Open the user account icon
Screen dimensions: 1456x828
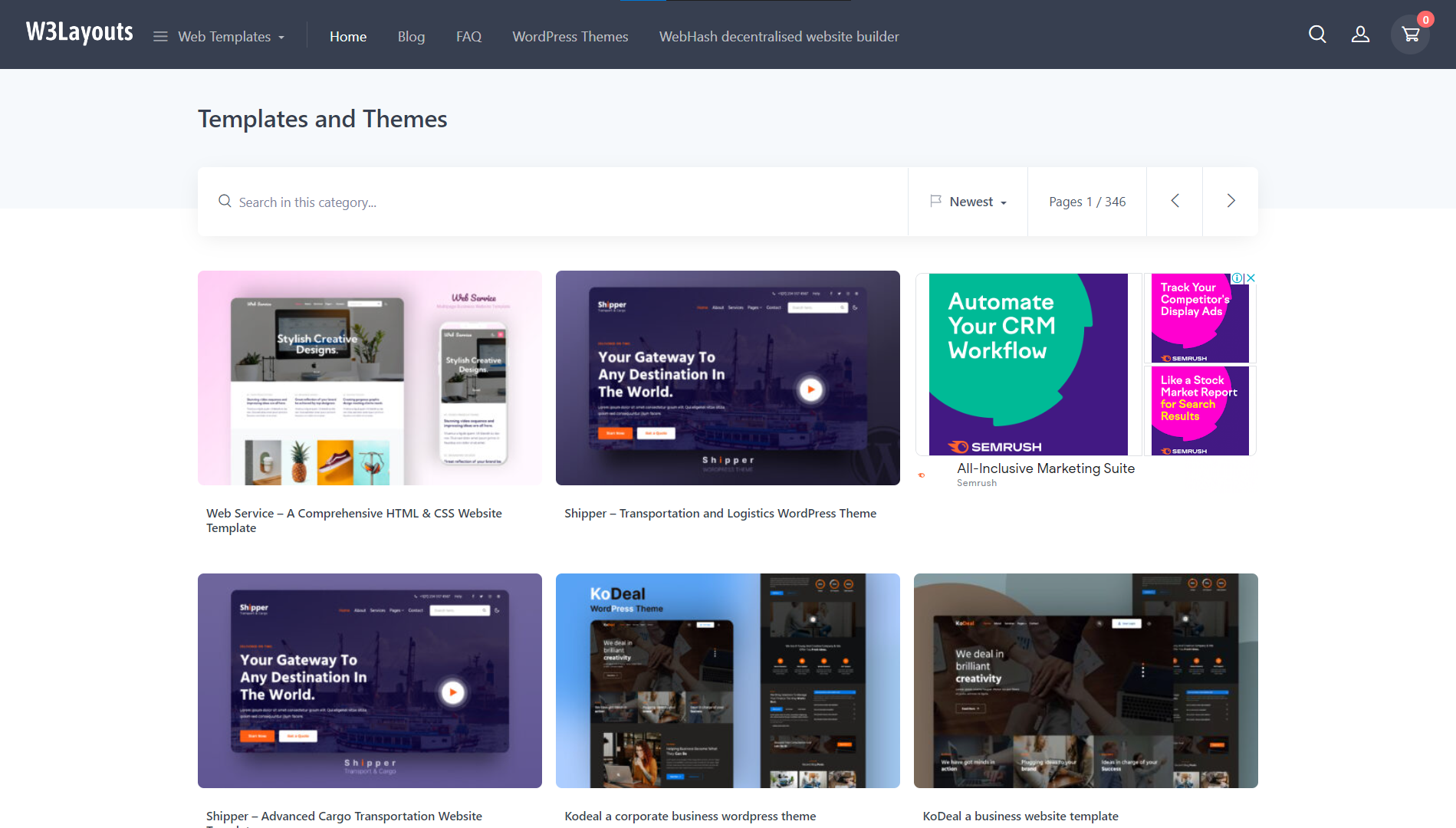(1360, 34)
